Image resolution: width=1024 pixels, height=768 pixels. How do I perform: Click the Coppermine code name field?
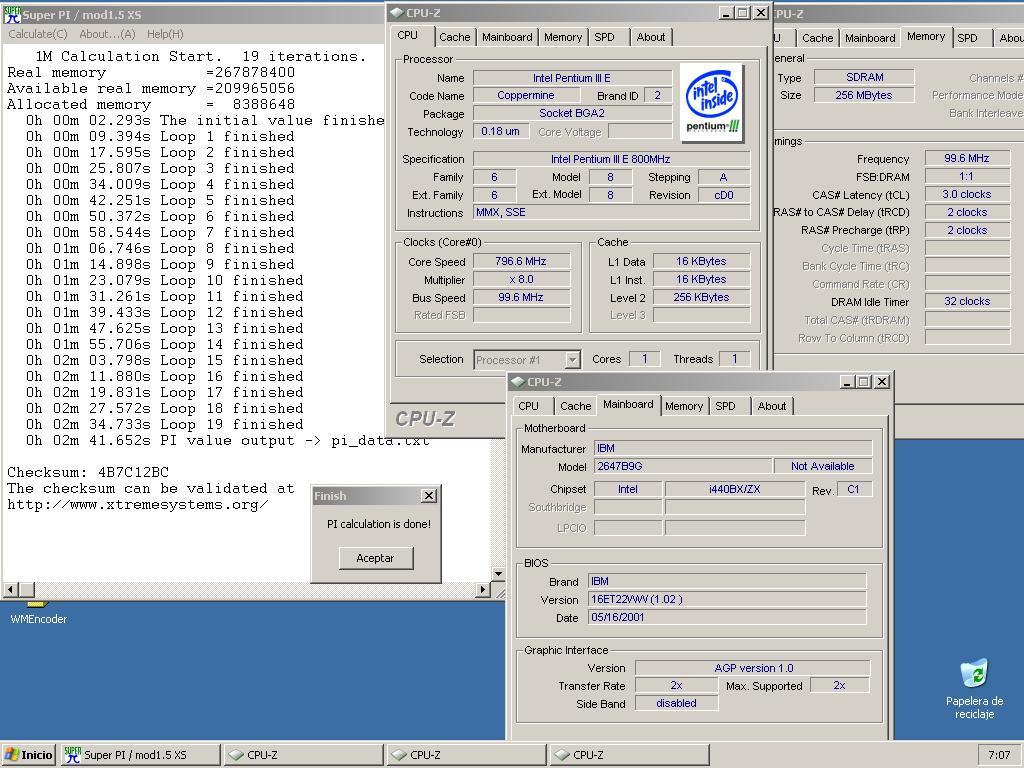point(526,95)
